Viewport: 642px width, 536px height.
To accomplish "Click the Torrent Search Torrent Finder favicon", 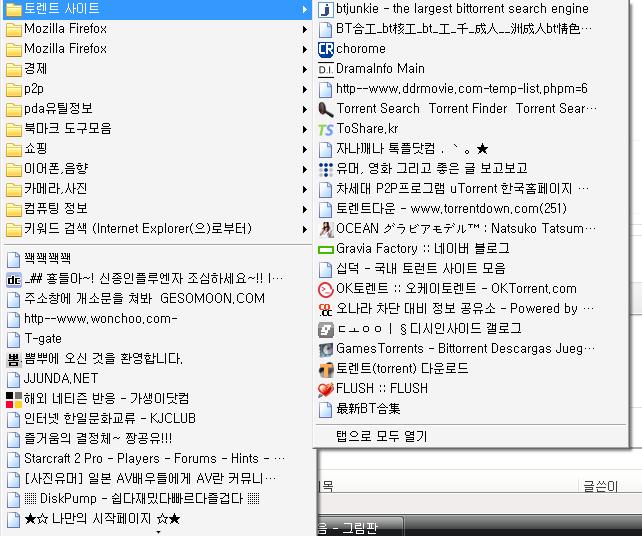I will tap(326, 109).
